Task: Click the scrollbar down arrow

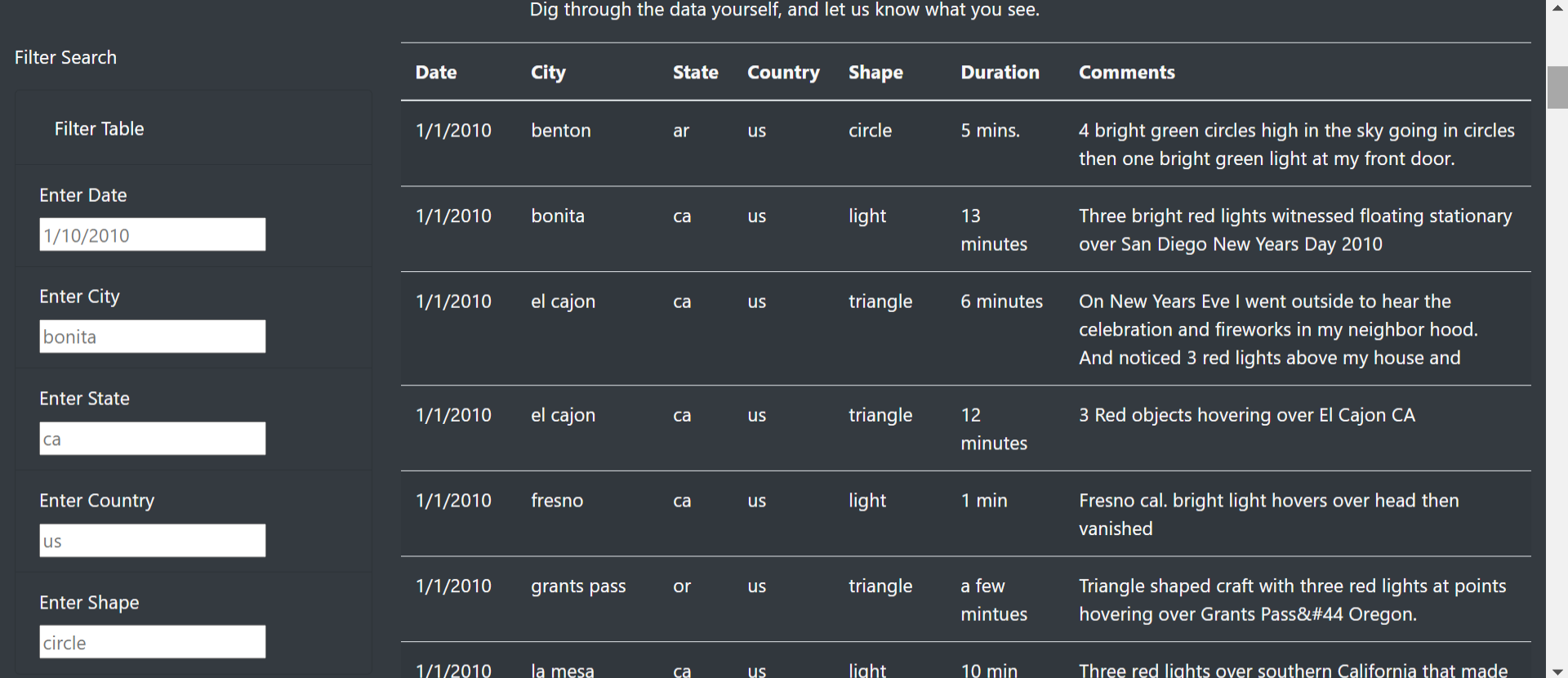Action: pyautogui.click(x=1557, y=671)
